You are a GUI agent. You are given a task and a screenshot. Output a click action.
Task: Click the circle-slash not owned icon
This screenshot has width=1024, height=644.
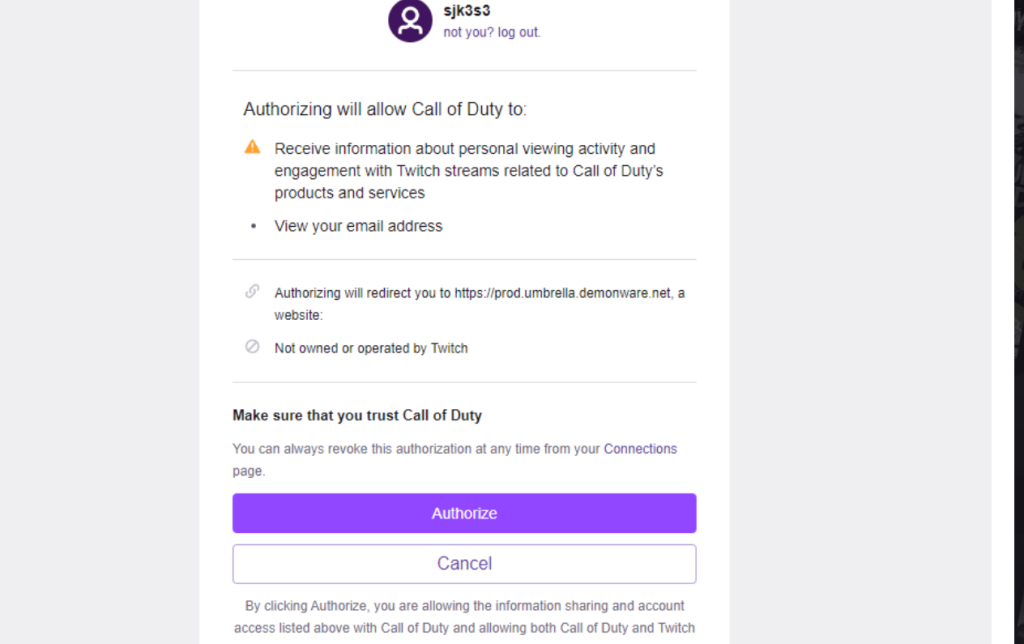pyautogui.click(x=253, y=347)
